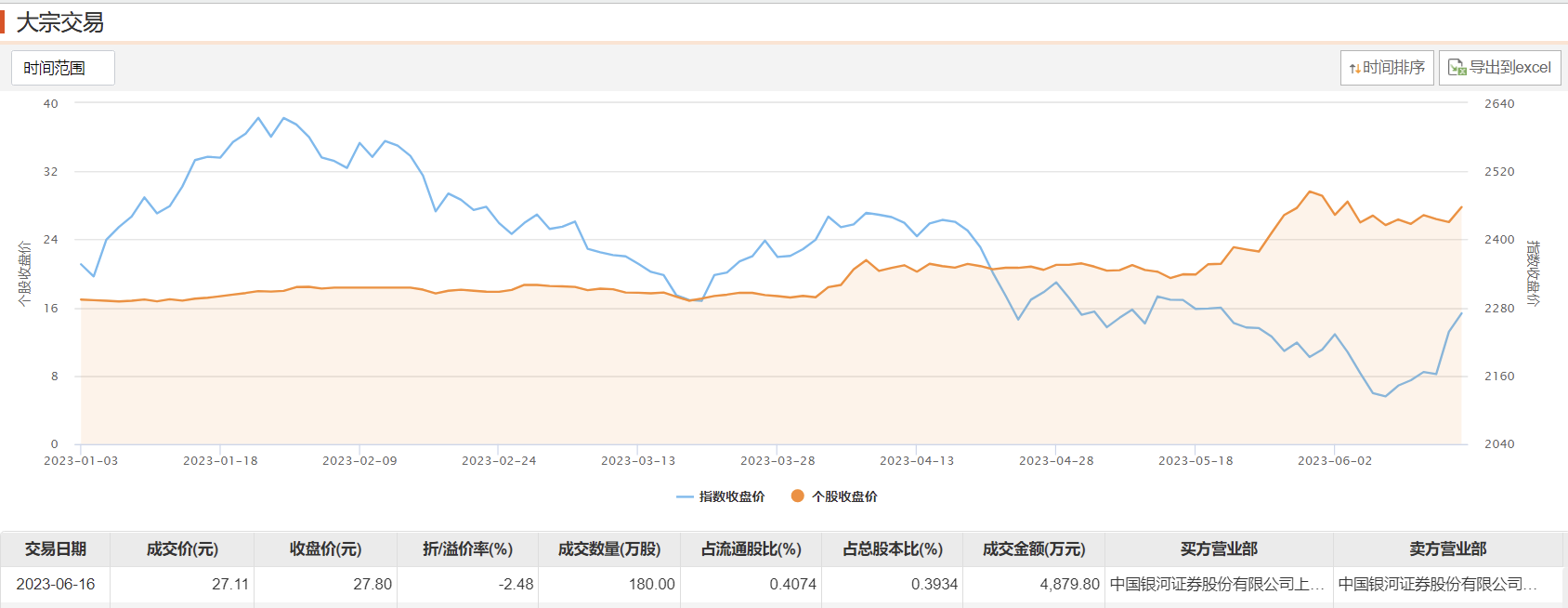Toggle 个股收盘价 legend series
This screenshot has height=608, width=1568.
point(834,496)
